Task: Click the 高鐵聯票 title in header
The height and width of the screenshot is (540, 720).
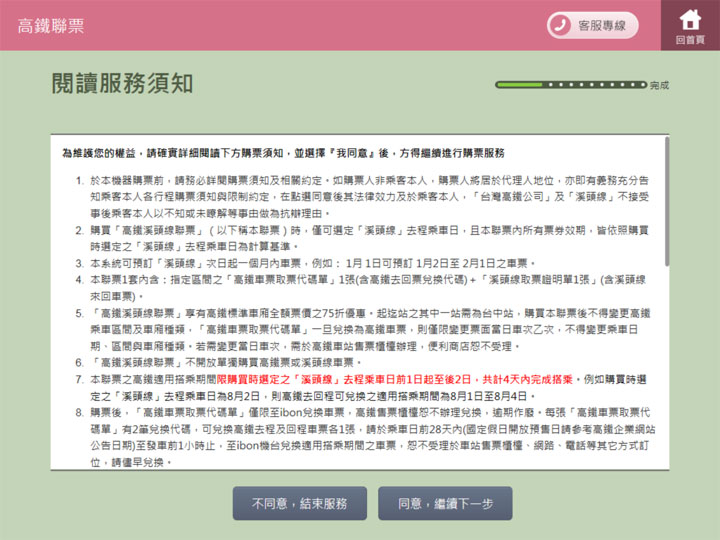Action: click(x=49, y=25)
